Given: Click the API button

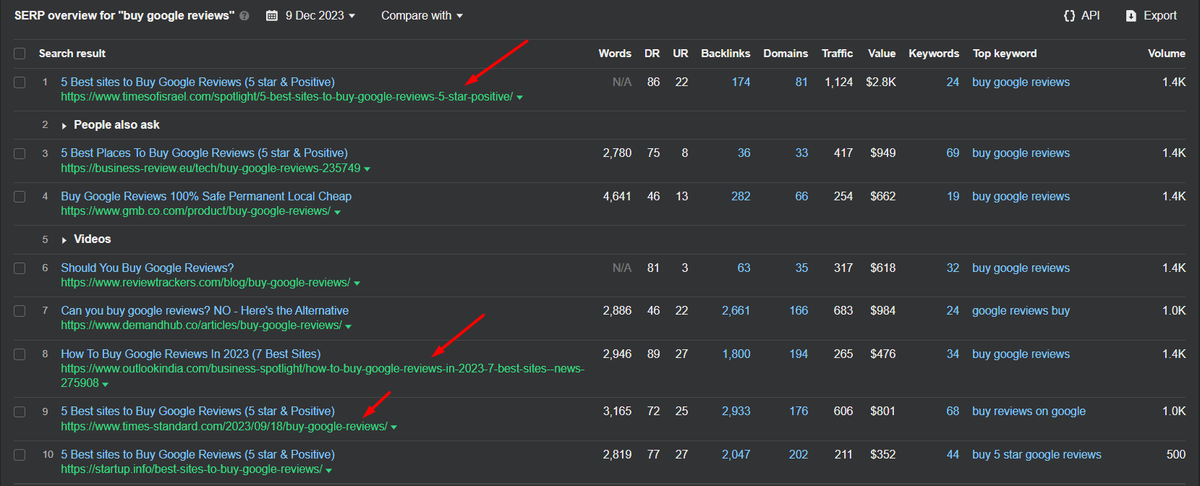Looking at the screenshot, I should coord(1080,16).
